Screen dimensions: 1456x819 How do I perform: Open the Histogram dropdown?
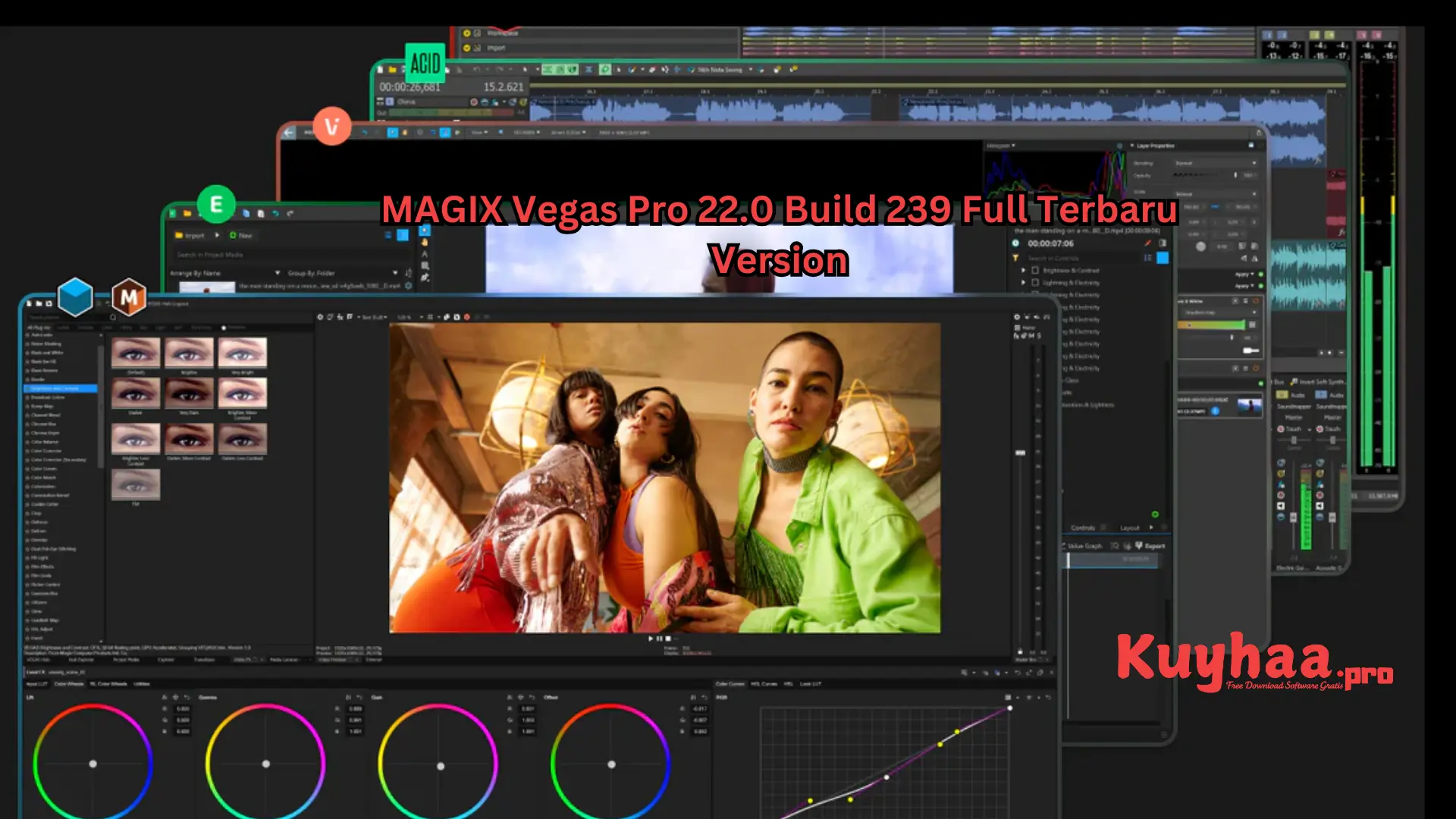(1001, 146)
